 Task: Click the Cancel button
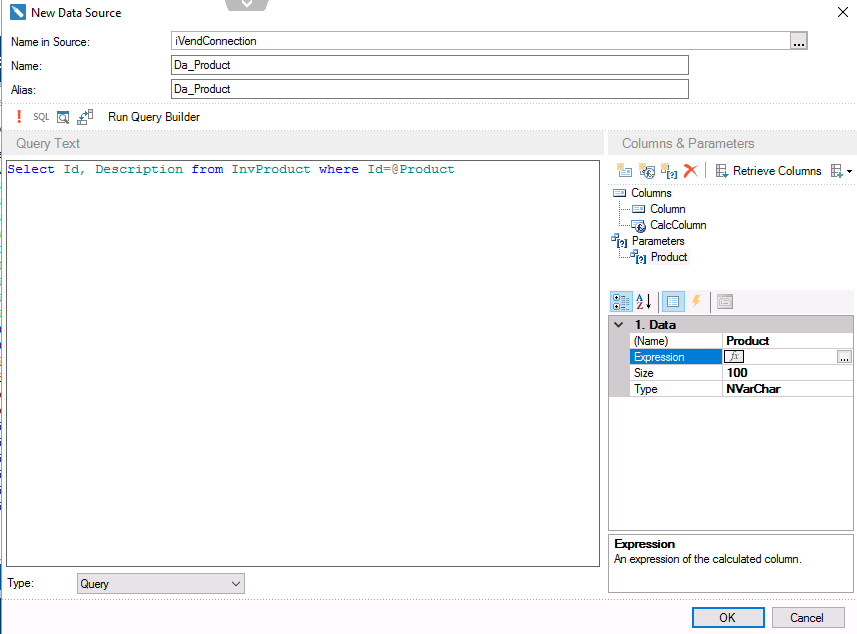pos(807,618)
